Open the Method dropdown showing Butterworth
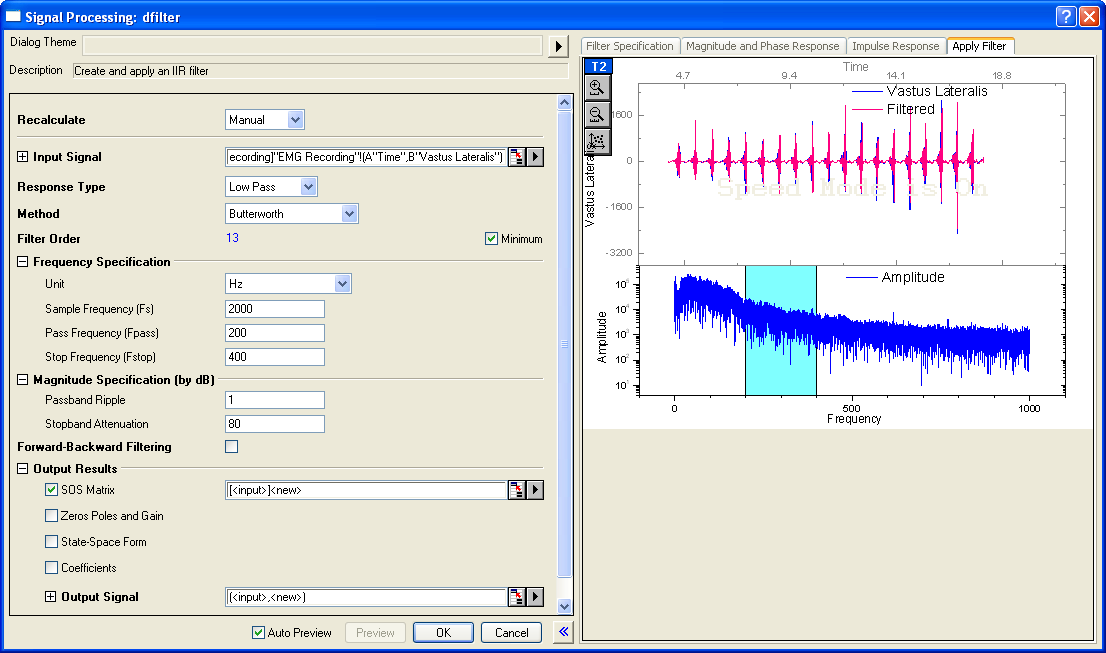This screenshot has height=653, width=1106. pos(349,214)
